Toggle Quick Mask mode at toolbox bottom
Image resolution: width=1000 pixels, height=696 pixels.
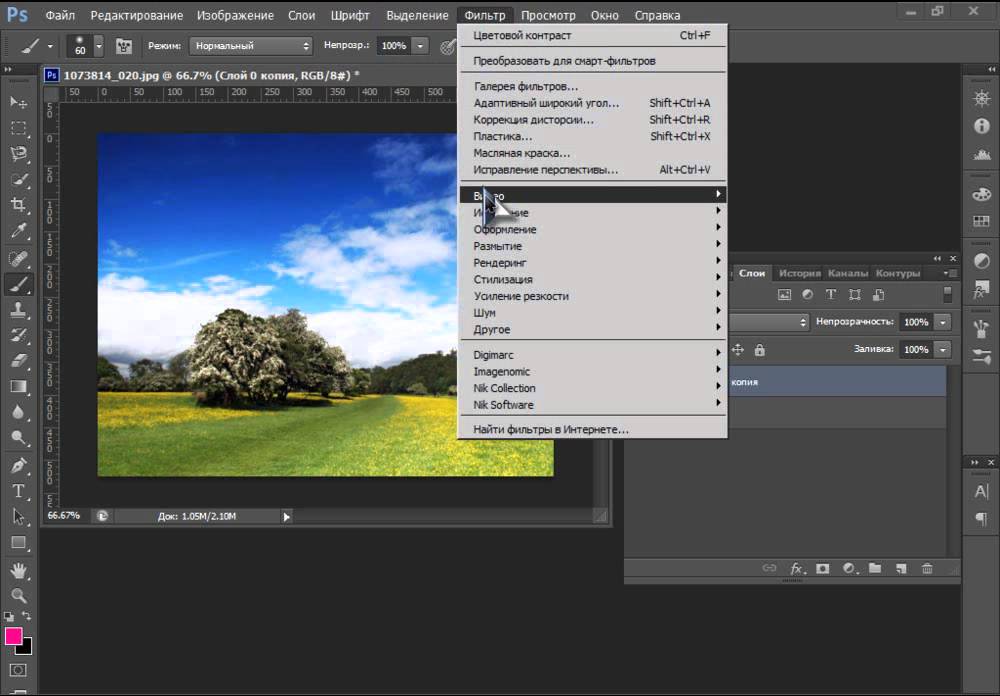click(x=18, y=670)
